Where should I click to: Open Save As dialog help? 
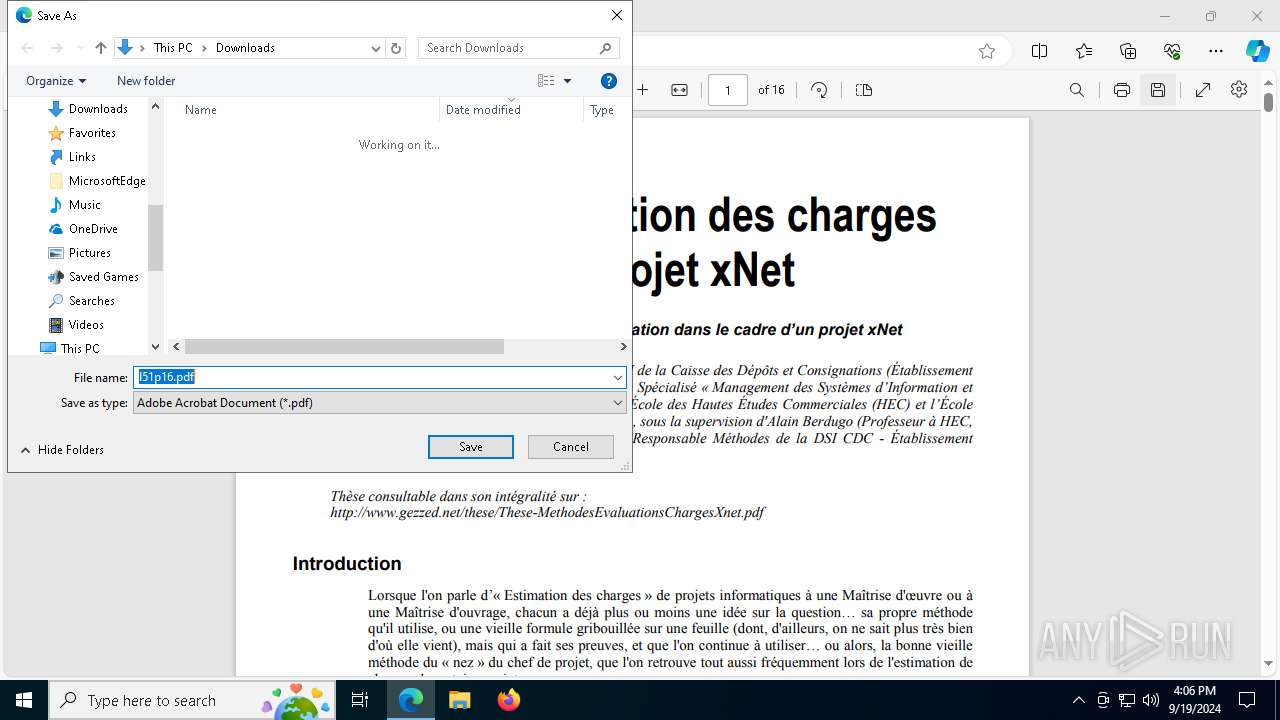609,81
